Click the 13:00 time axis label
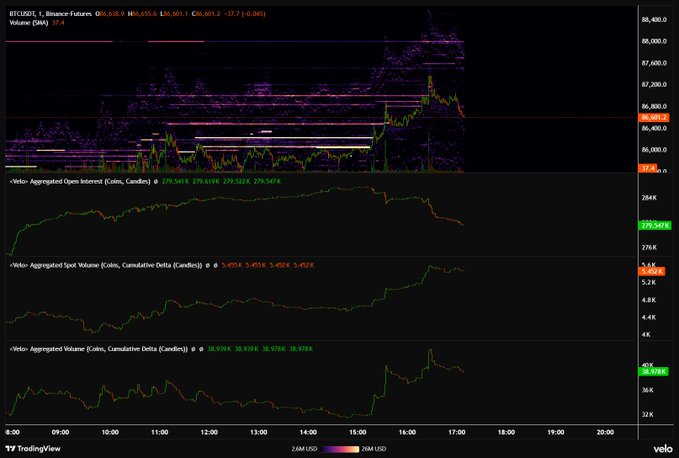The width and height of the screenshot is (679, 458). click(x=259, y=432)
